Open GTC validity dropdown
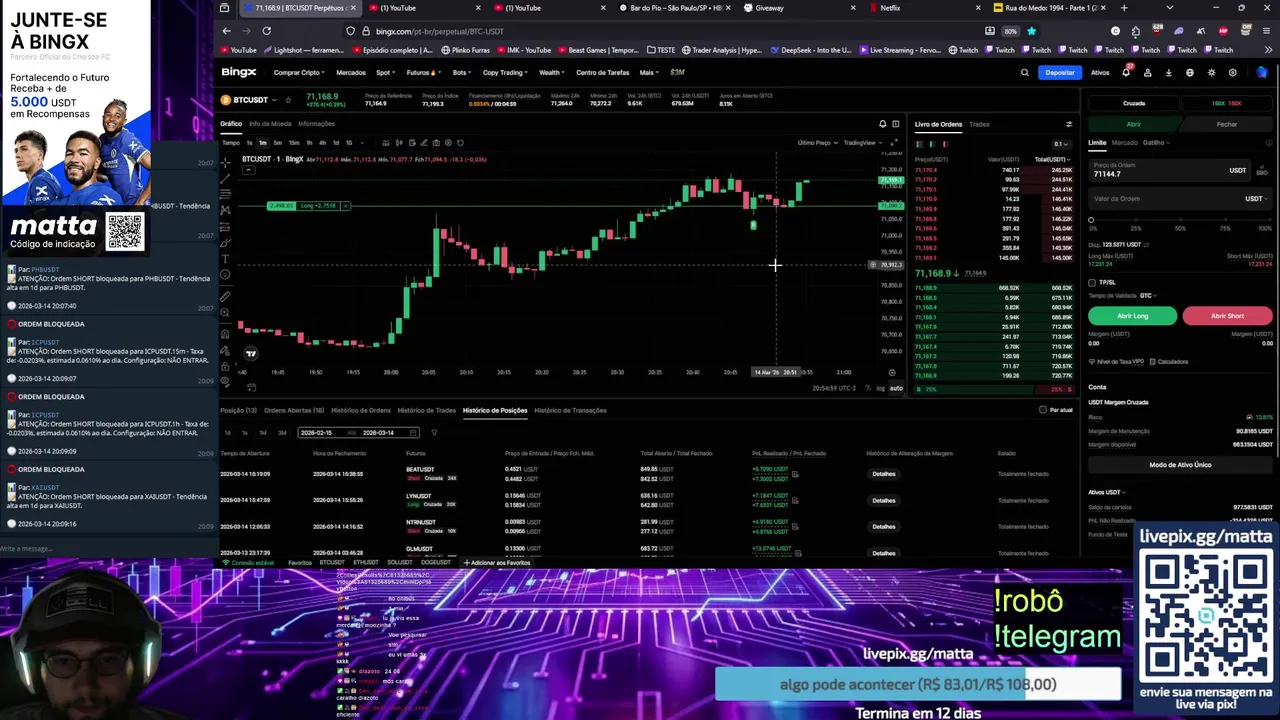The height and width of the screenshot is (720, 1280). (x=1148, y=295)
